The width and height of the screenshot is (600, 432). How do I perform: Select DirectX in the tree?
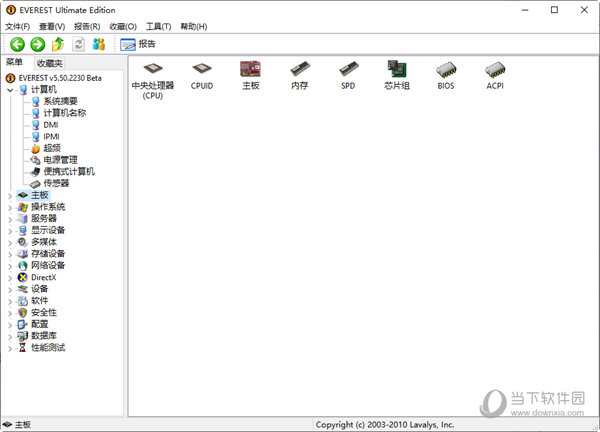pos(43,277)
